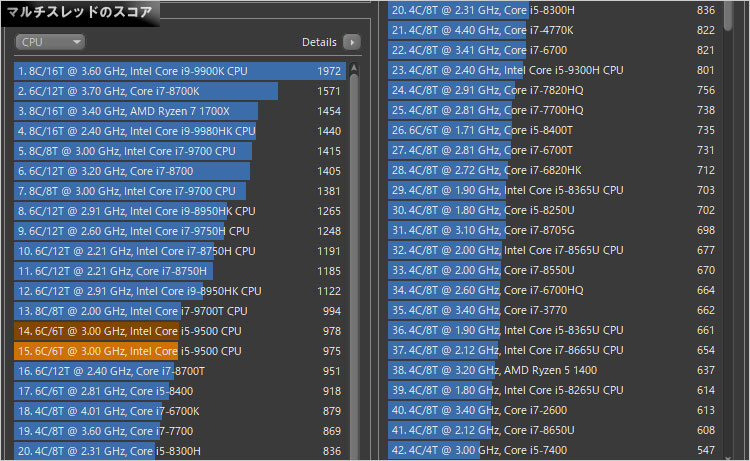Select row 18 Core i7-6700K
The image size is (750, 461).
pos(180,412)
